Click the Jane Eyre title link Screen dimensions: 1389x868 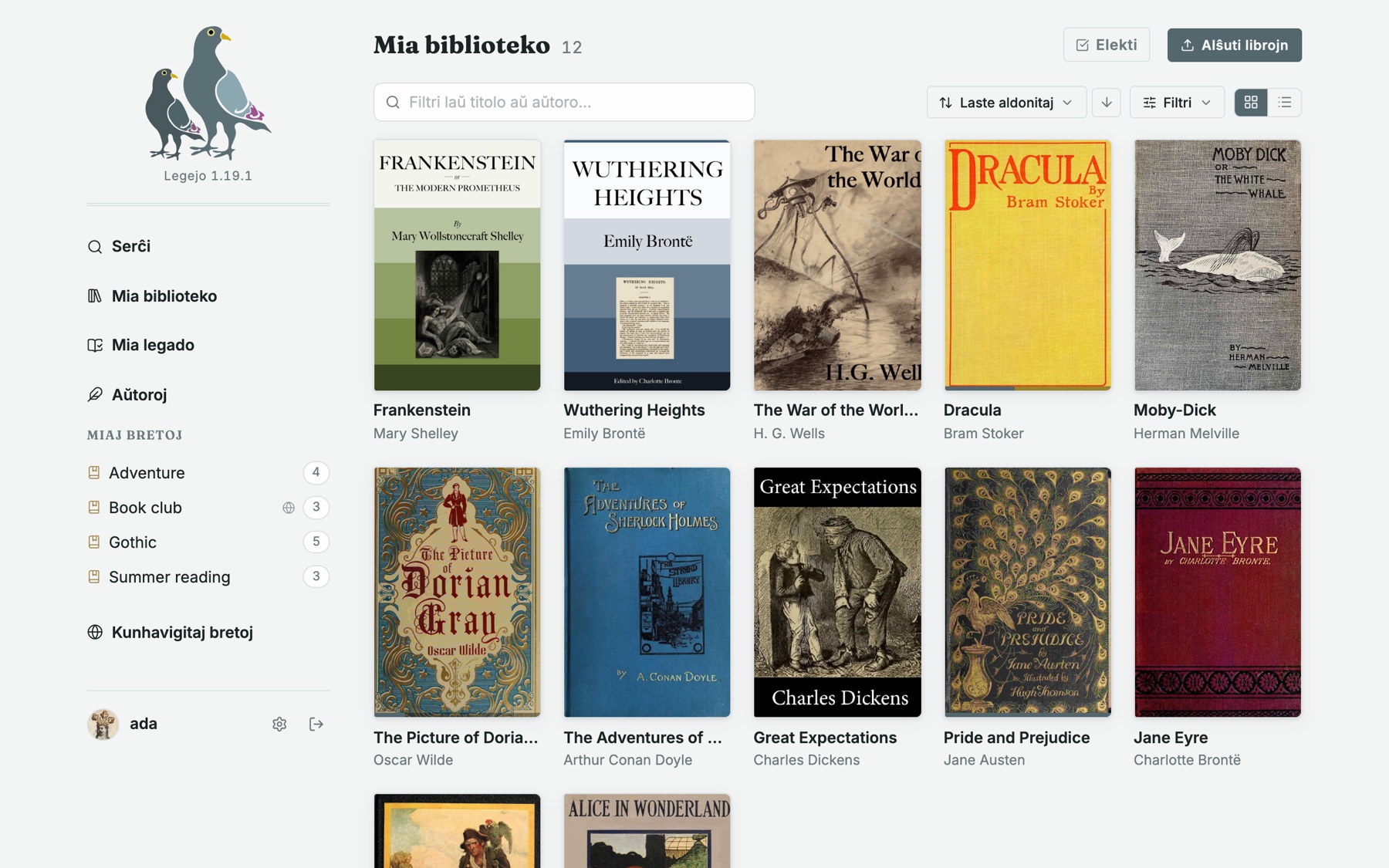click(x=1171, y=737)
